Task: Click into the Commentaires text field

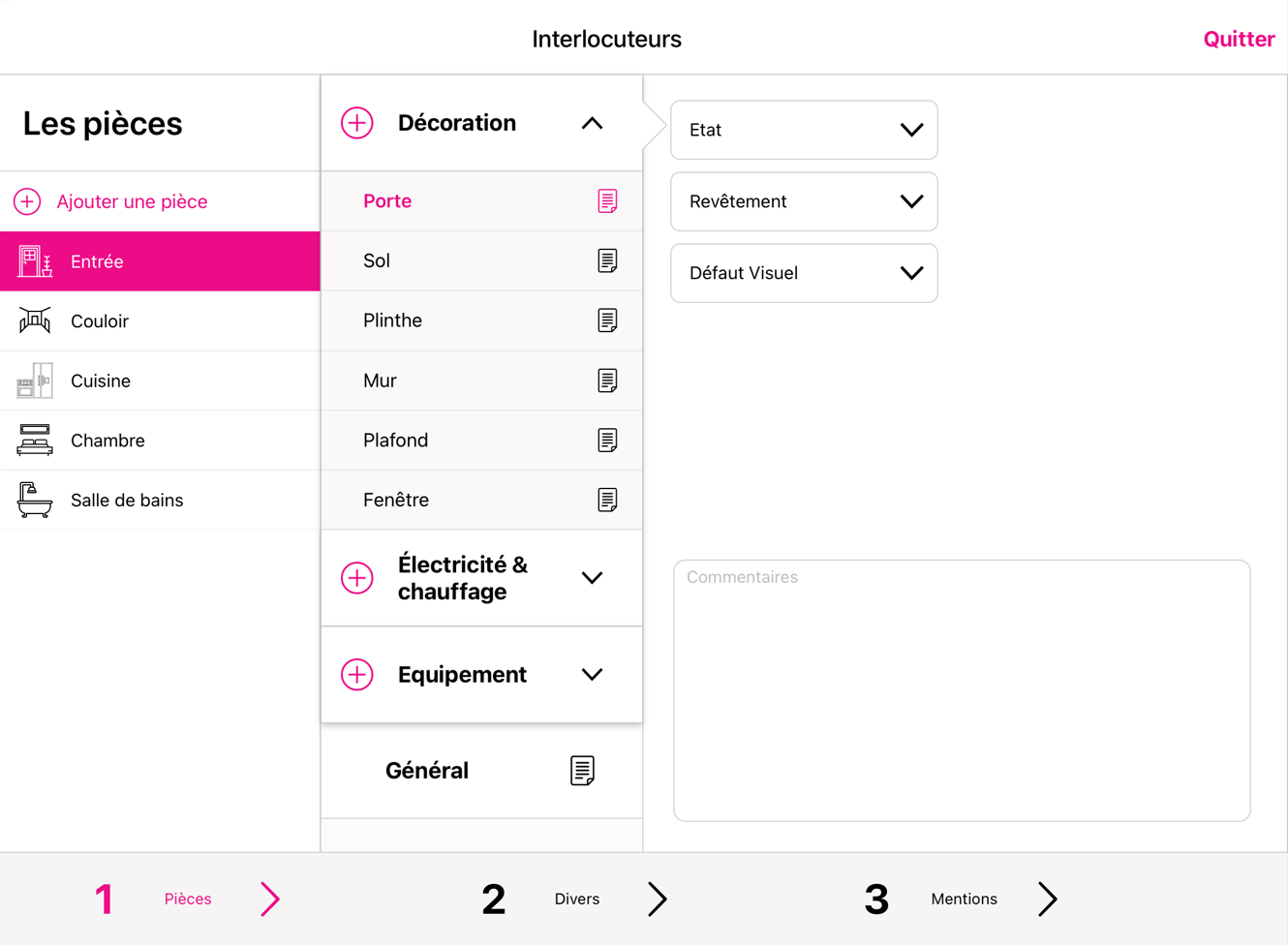Action: [962, 690]
